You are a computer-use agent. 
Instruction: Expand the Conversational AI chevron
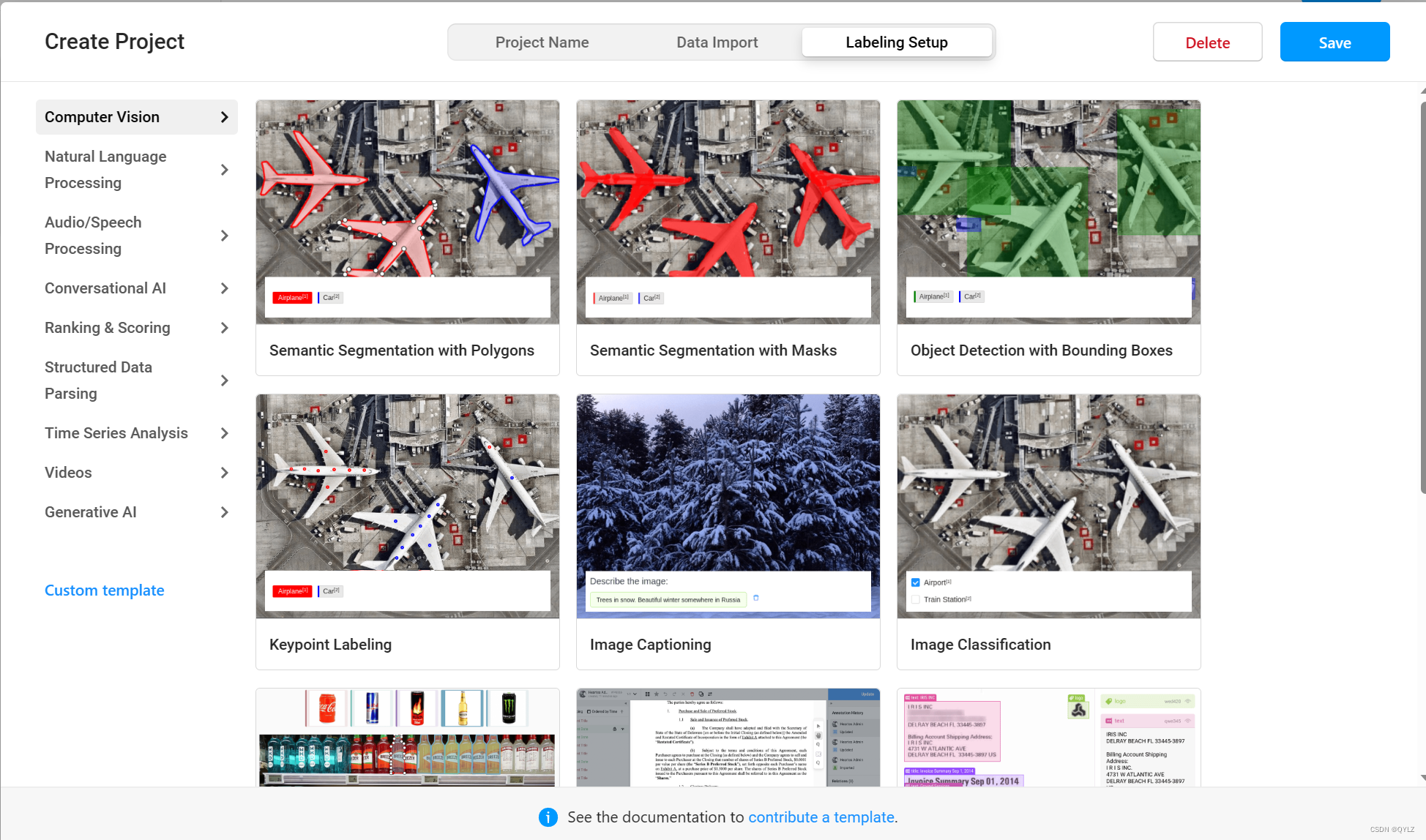[x=225, y=288]
